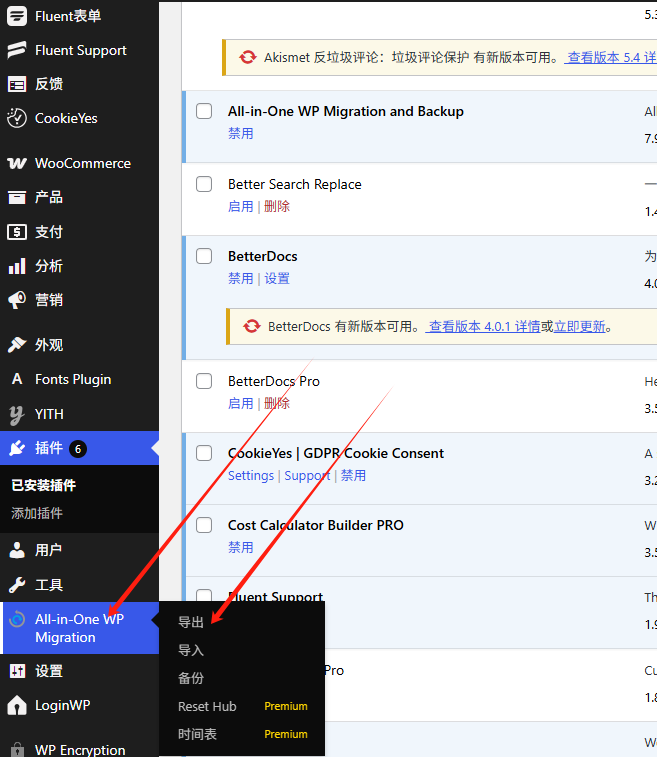Click the Fluent Support sidebar icon
The image size is (657, 757).
(x=17, y=50)
